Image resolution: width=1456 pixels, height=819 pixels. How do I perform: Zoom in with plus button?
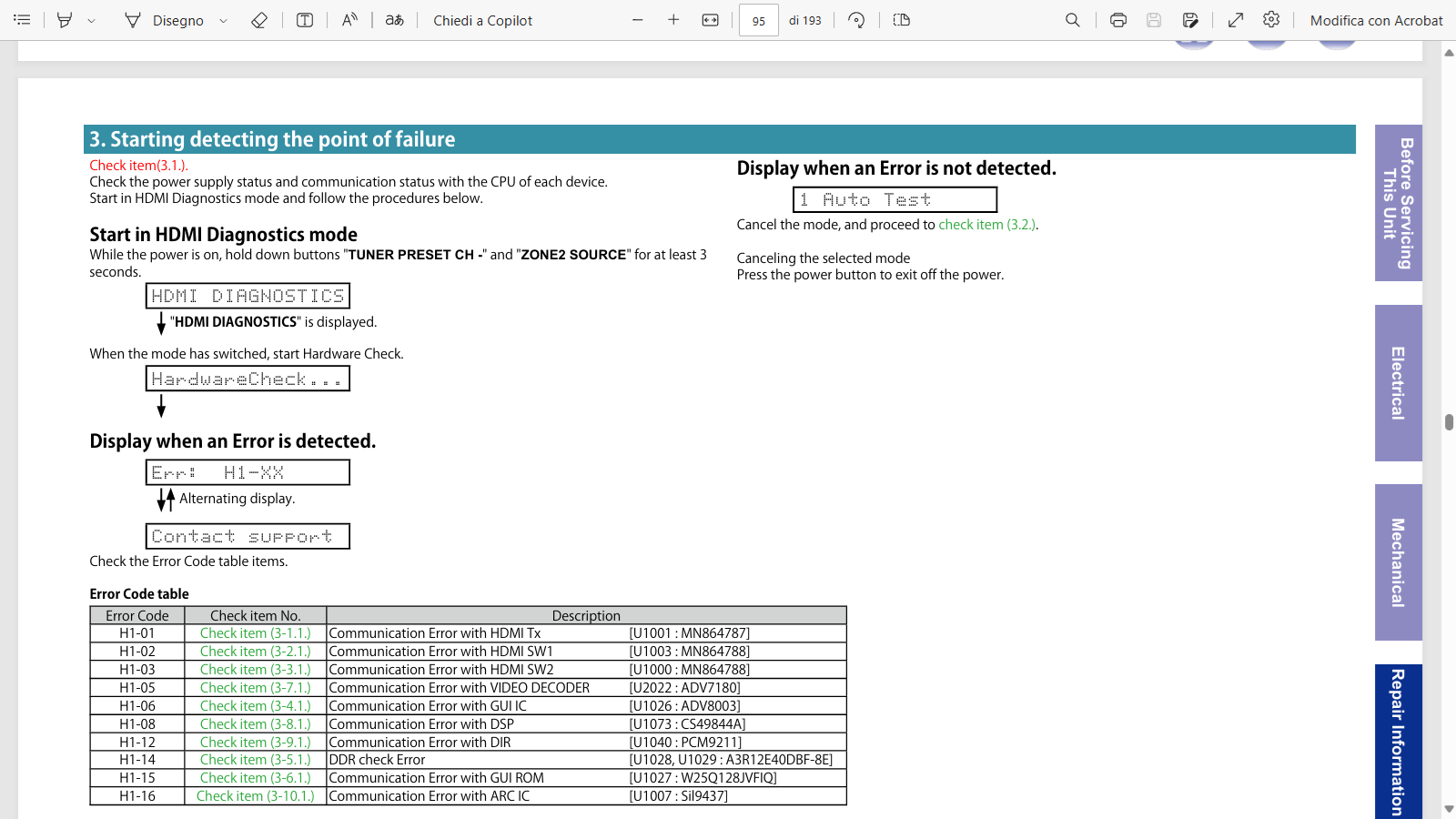[673, 20]
